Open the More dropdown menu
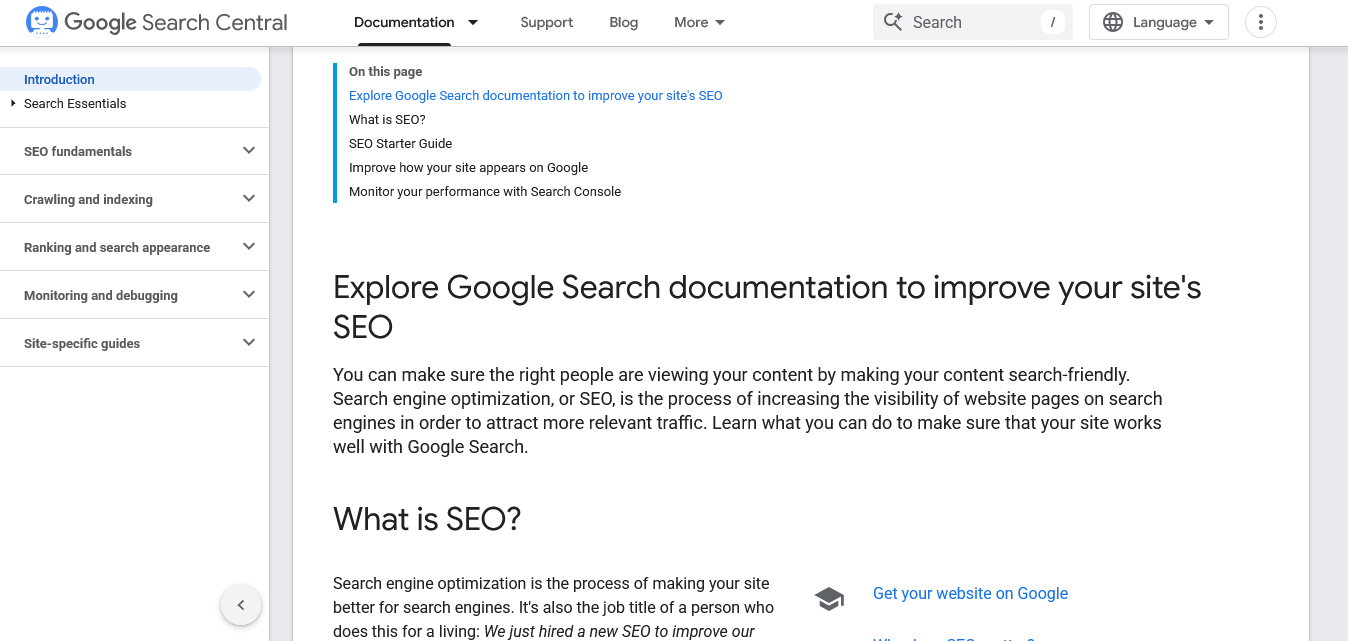The width and height of the screenshot is (1348, 641). click(x=700, y=22)
